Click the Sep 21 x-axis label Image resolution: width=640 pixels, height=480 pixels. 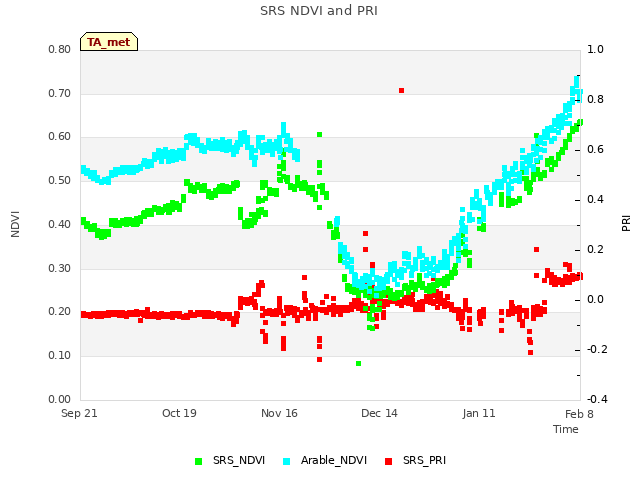point(79,413)
